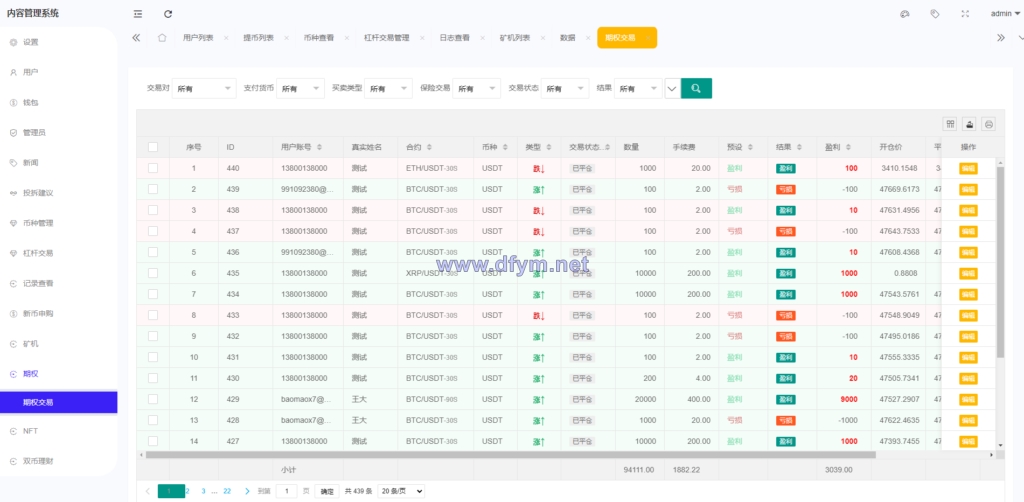Open the 交易状态 dropdown
Image resolution: width=1024 pixels, height=502 pixels.
[x=565, y=88]
